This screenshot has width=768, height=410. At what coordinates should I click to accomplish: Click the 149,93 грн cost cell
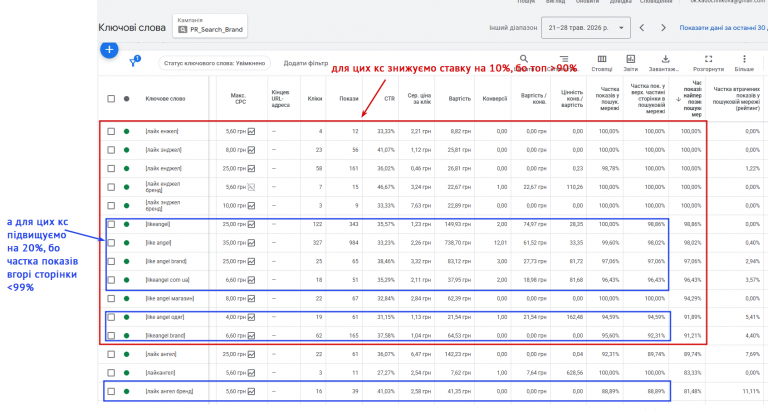(x=459, y=224)
